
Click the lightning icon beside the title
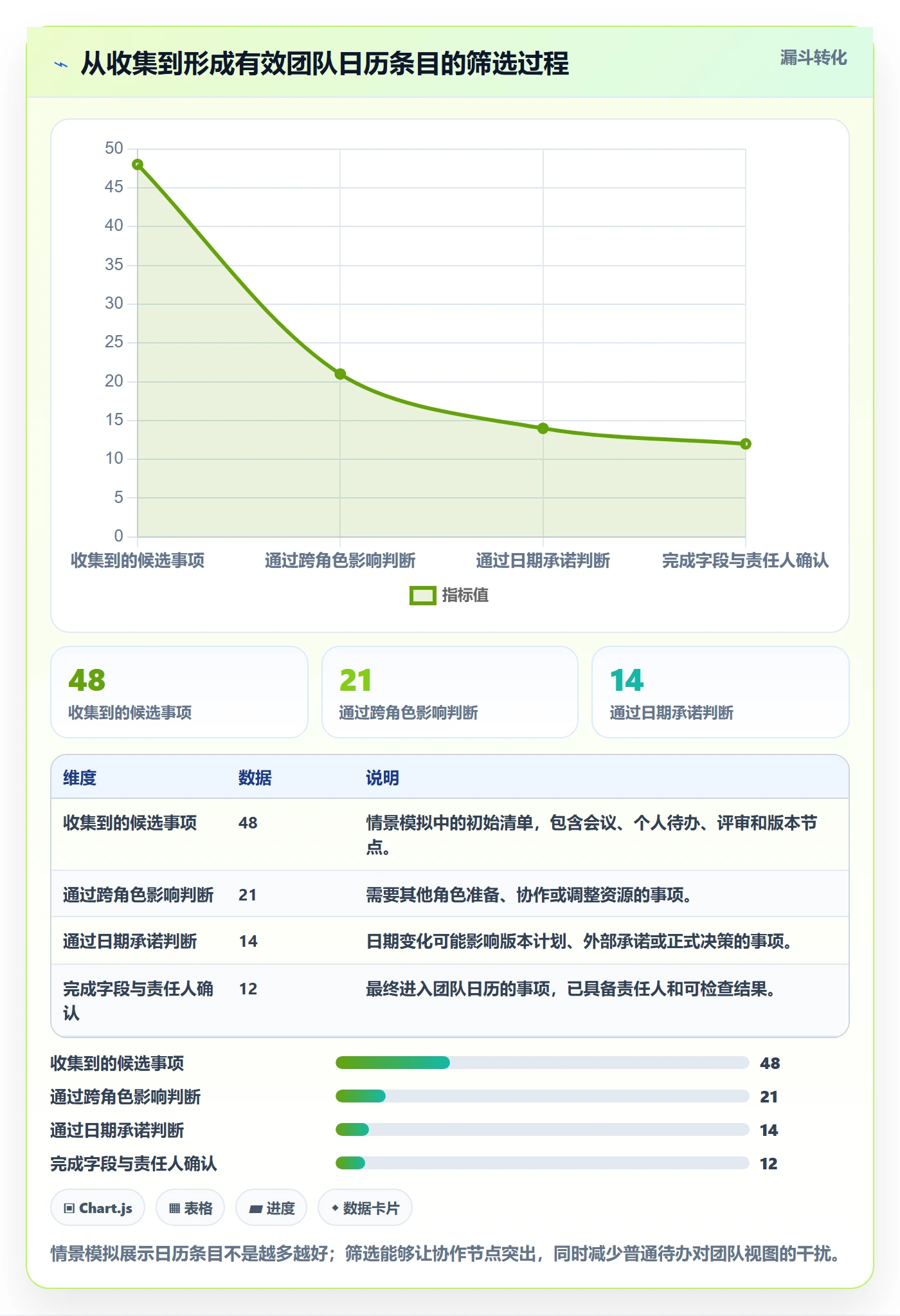click(x=61, y=64)
